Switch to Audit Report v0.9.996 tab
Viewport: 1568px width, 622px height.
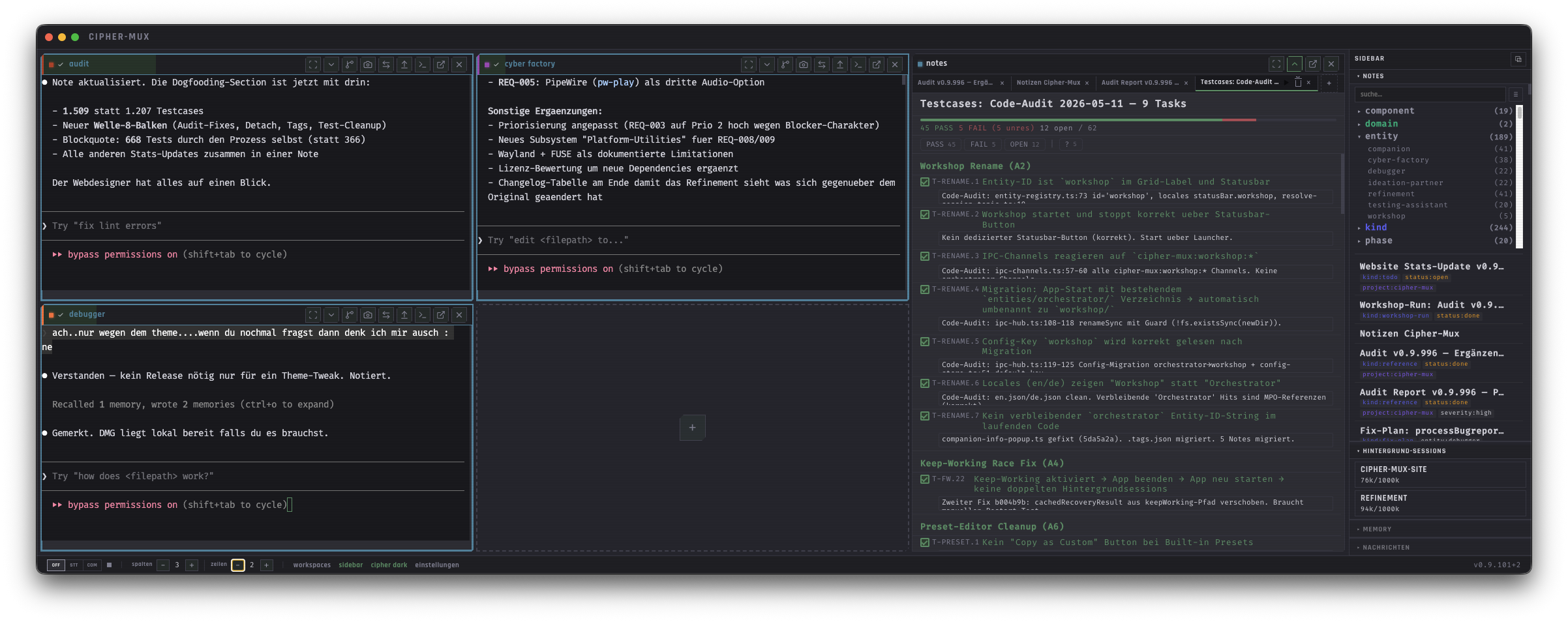pyautogui.click(x=1140, y=83)
